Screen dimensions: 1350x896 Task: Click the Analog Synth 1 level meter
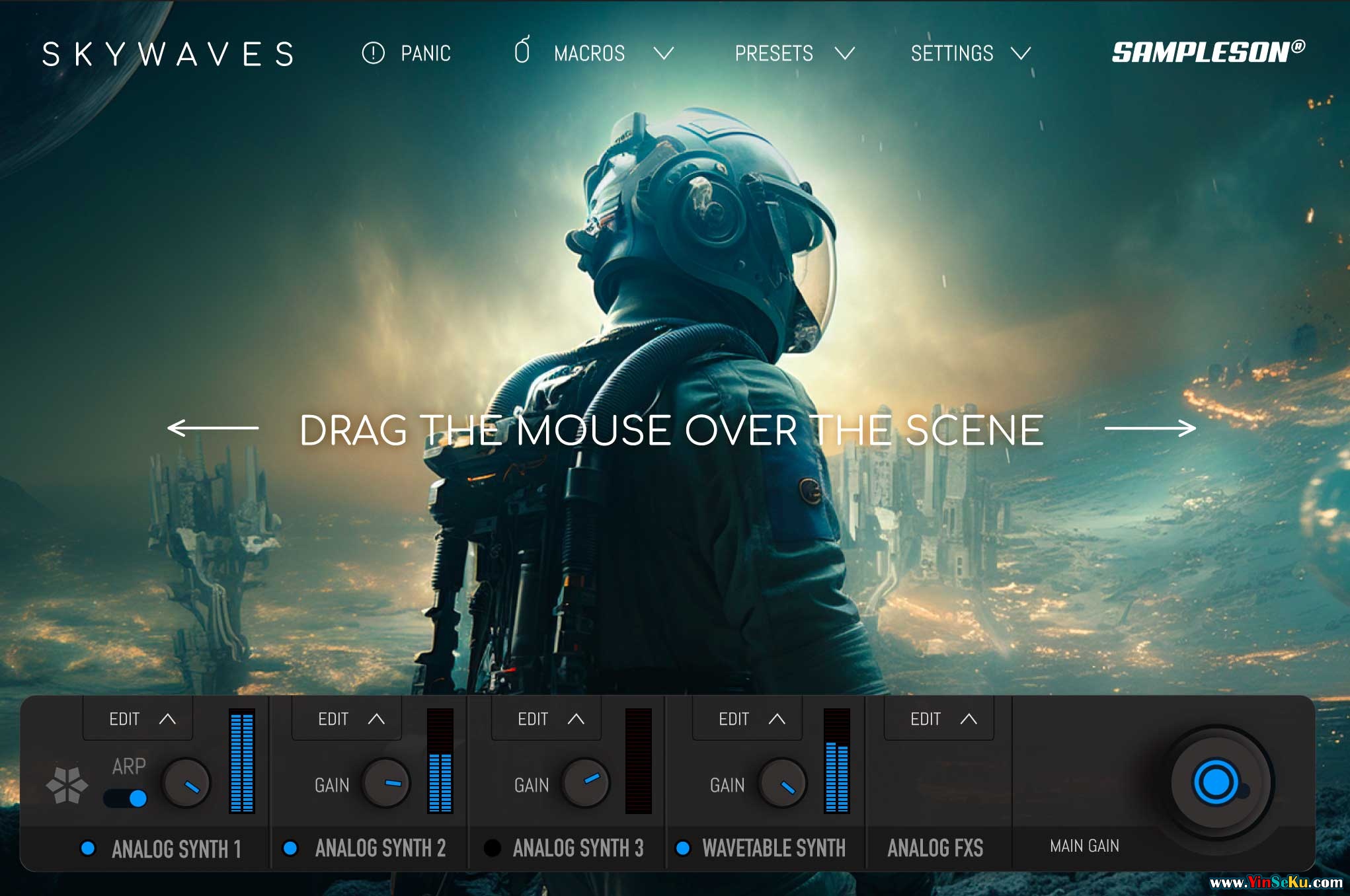pyautogui.click(x=241, y=761)
